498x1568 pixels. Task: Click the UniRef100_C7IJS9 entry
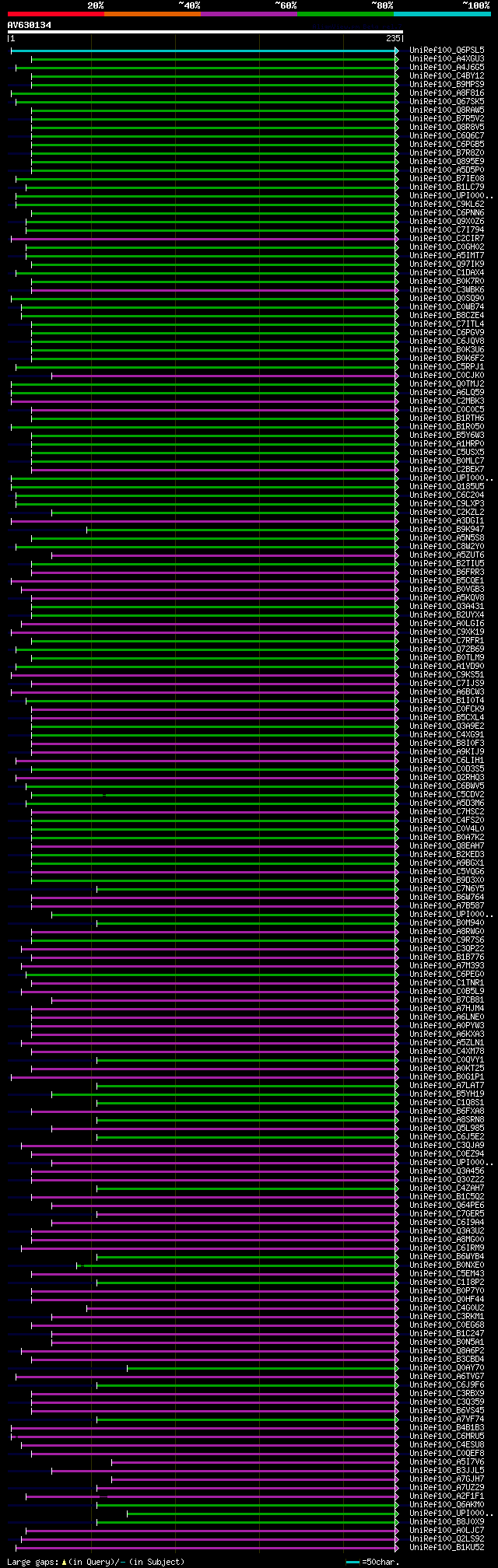point(447,684)
